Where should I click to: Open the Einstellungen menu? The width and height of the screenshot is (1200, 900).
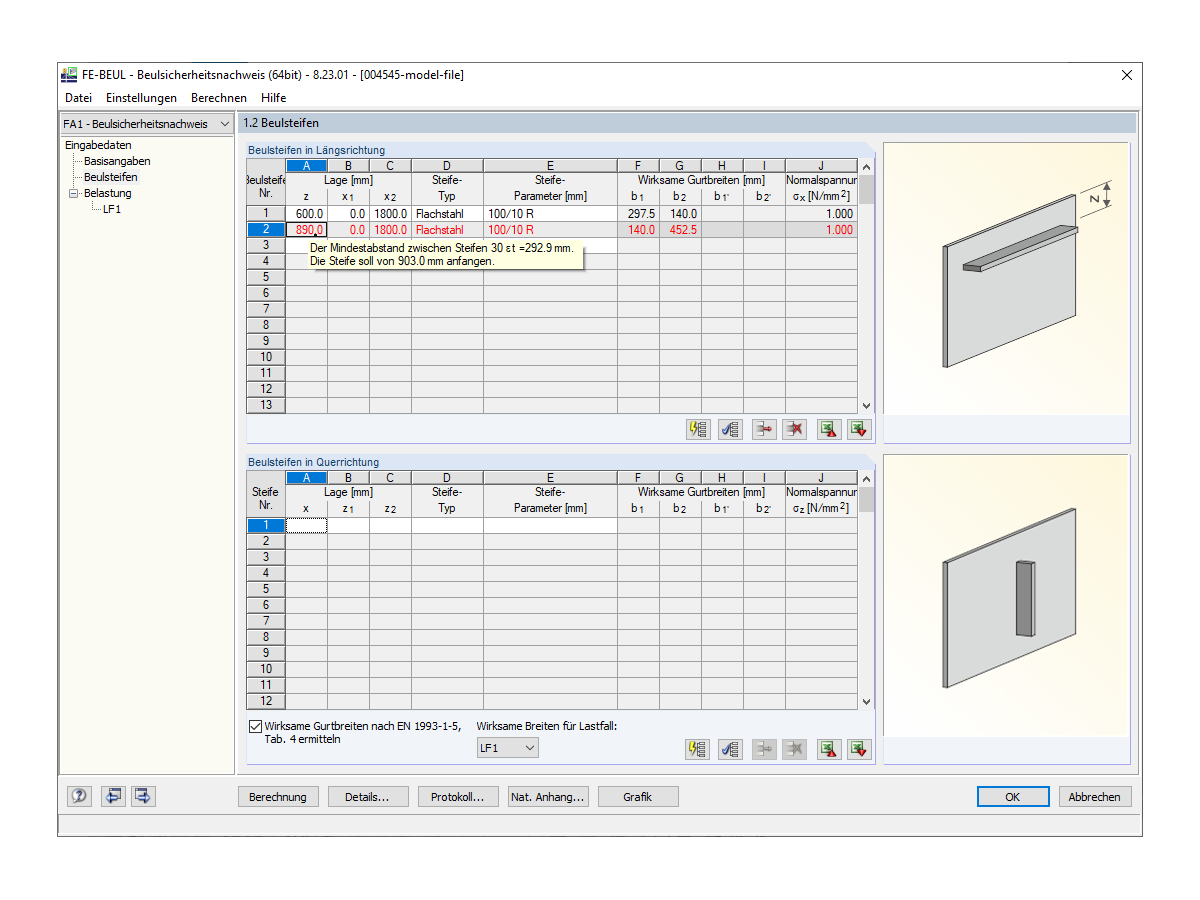pos(141,97)
